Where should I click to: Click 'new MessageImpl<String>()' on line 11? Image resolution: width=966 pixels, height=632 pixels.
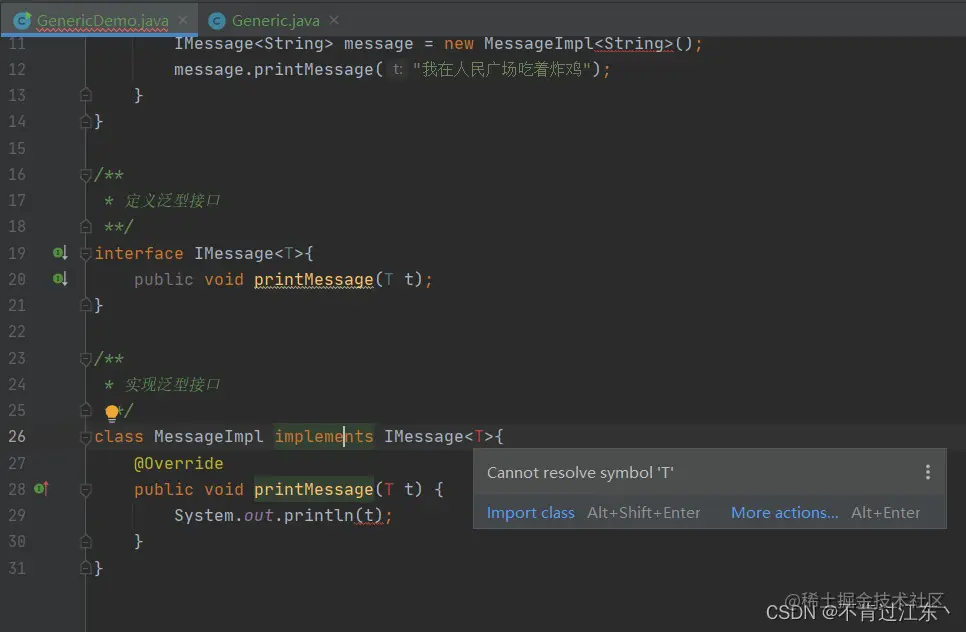pyautogui.click(x=573, y=44)
